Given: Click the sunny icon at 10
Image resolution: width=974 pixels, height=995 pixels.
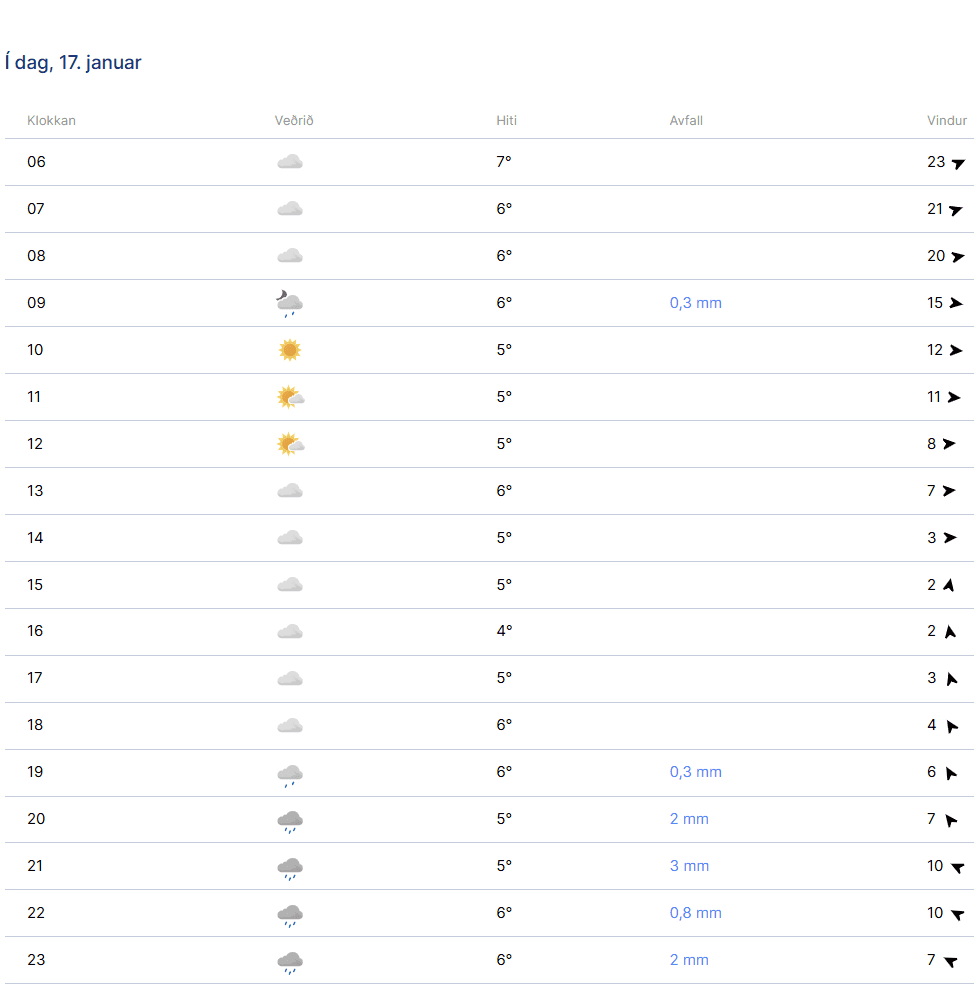Looking at the screenshot, I should click(290, 350).
